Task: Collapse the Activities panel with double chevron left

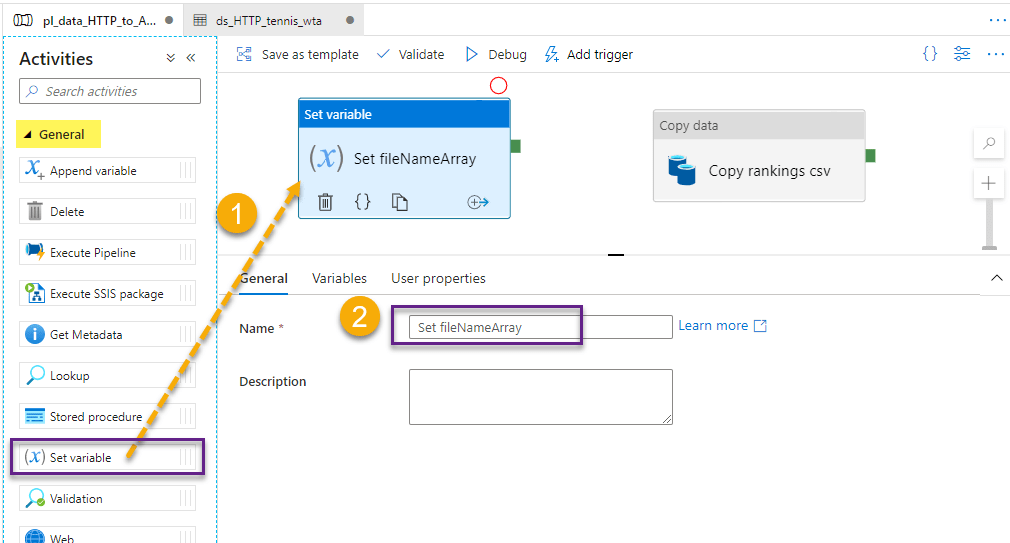Action: tap(191, 58)
